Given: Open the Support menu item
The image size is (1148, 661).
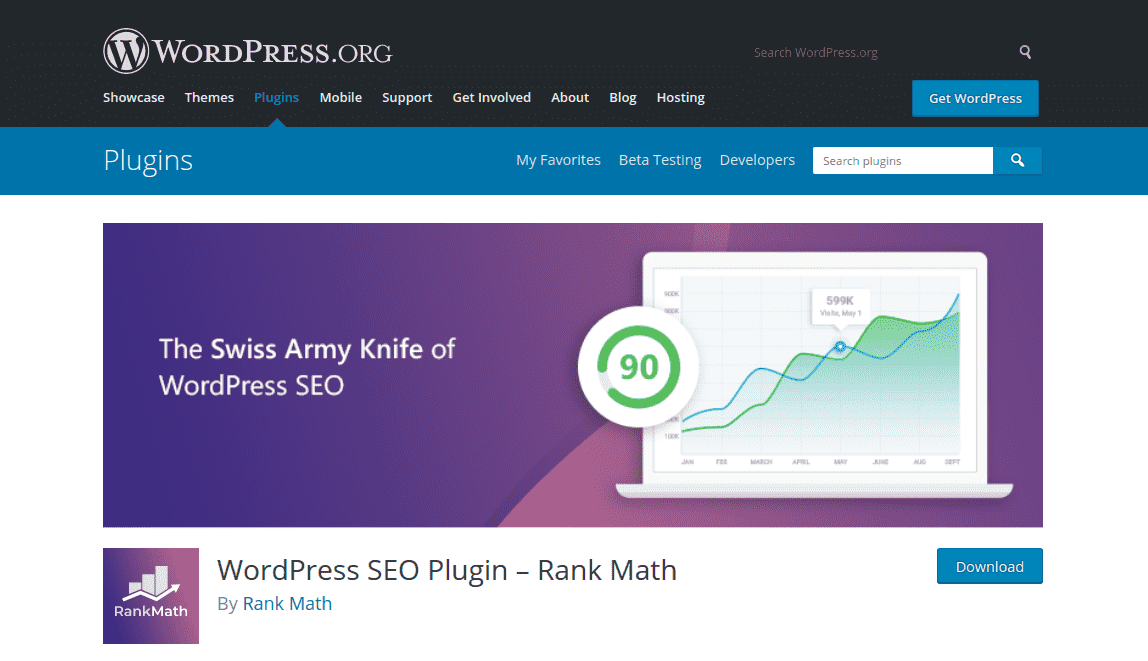Looking at the screenshot, I should [407, 97].
